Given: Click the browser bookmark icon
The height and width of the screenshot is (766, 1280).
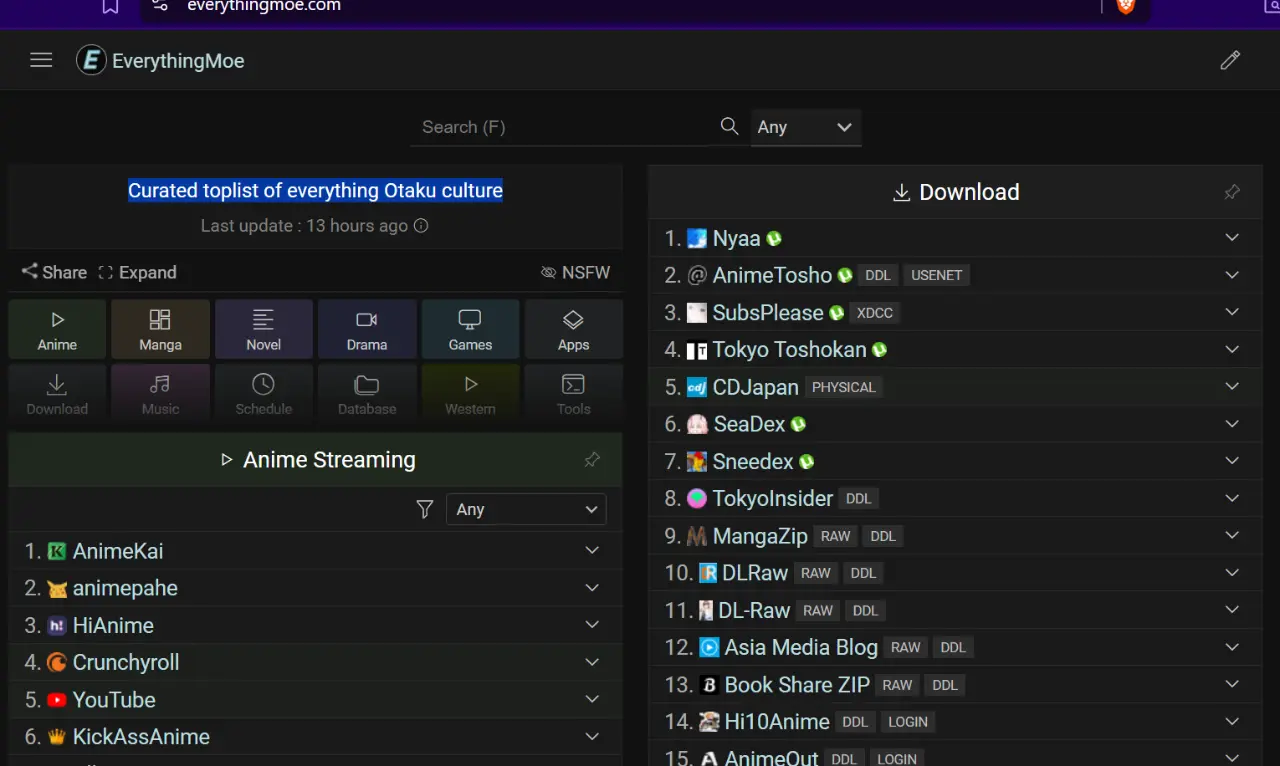Looking at the screenshot, I should pyautogui.click(x=110, y=7).
